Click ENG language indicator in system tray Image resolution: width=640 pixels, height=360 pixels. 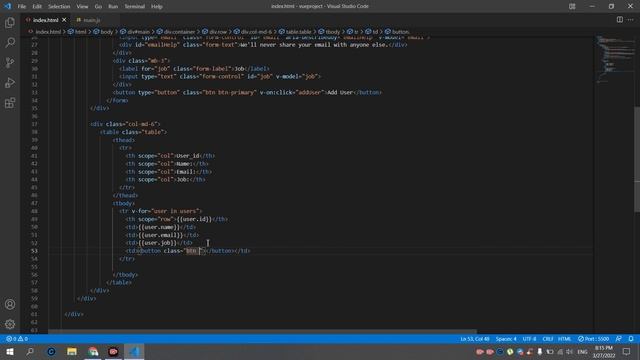click(582, 351)
